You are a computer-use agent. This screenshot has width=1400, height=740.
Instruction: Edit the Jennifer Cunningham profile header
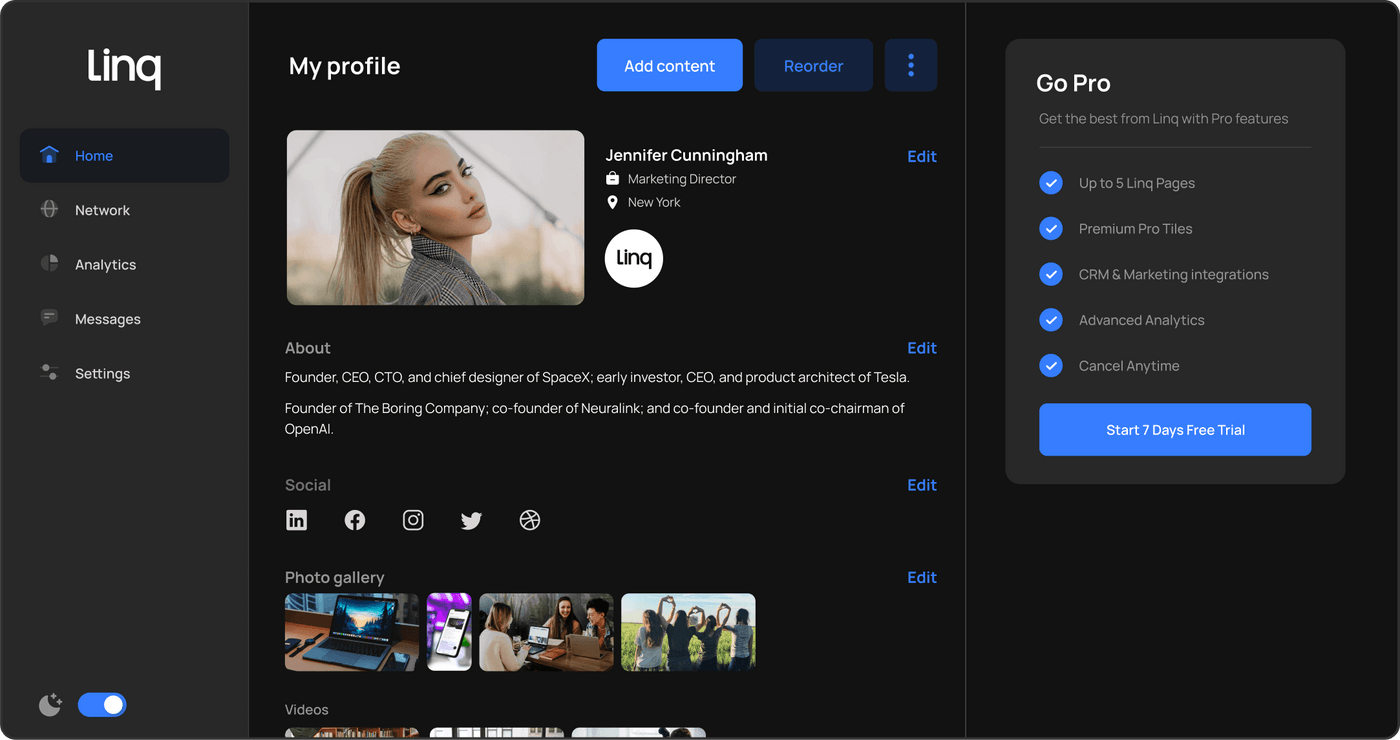click(922, 156)
